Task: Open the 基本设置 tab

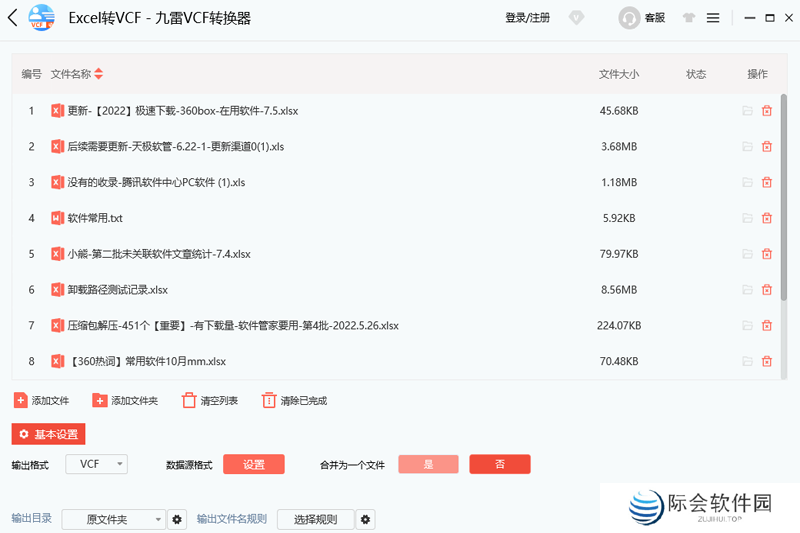Action: point(48,434)
